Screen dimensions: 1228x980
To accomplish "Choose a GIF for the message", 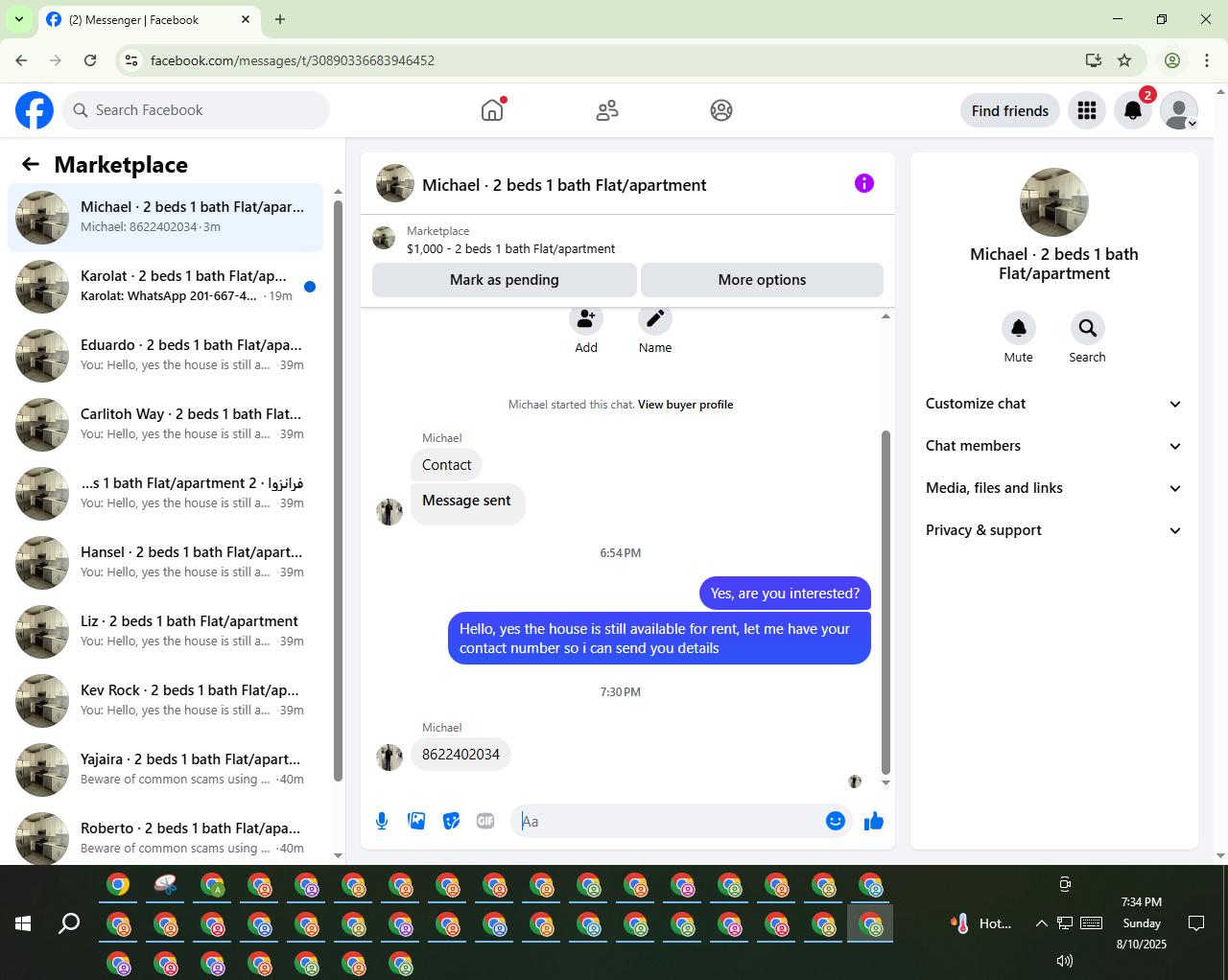I will coord(485,821).
